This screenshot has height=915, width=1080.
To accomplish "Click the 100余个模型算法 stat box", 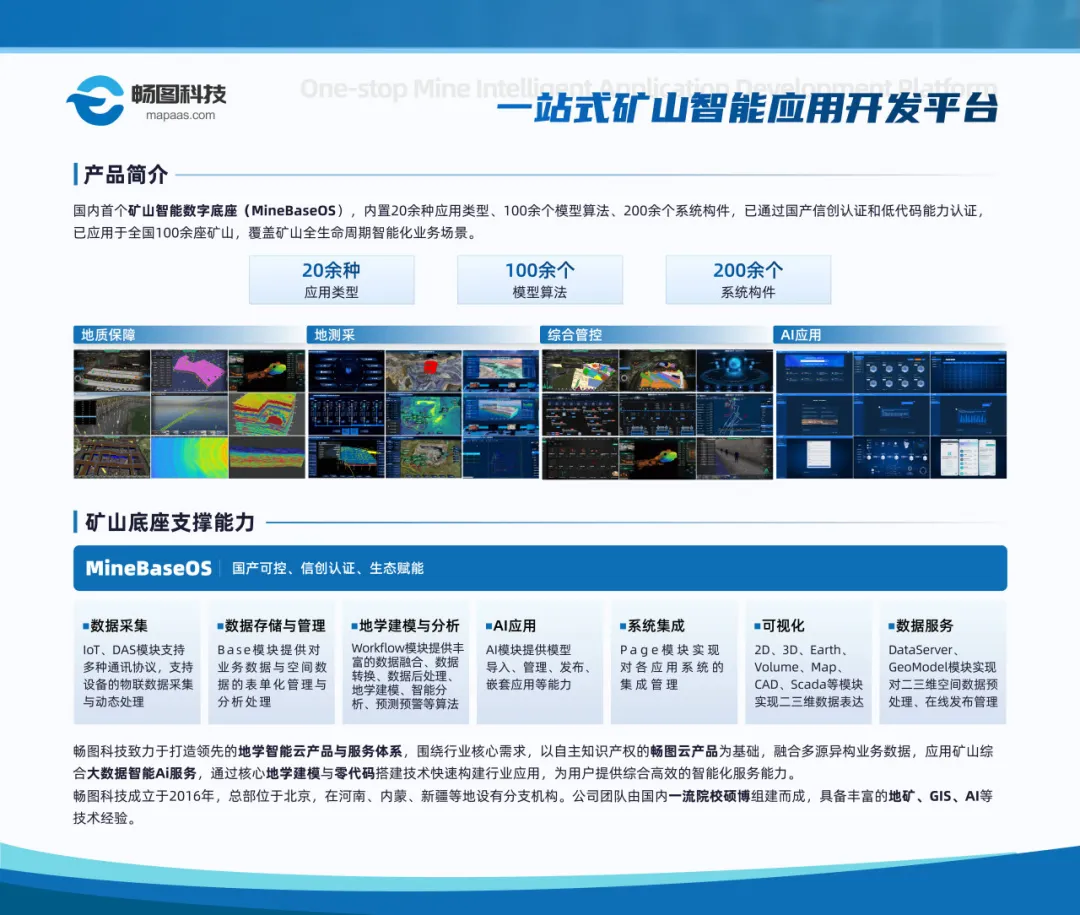I will click(539, 279).
